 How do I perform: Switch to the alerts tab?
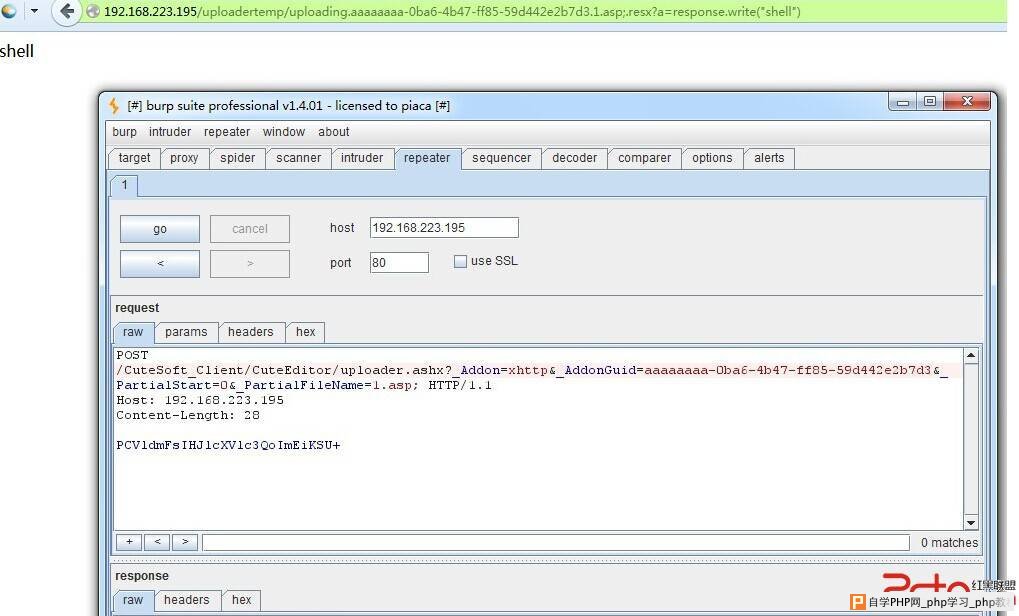pyautogui.click(x=769, y=158)
